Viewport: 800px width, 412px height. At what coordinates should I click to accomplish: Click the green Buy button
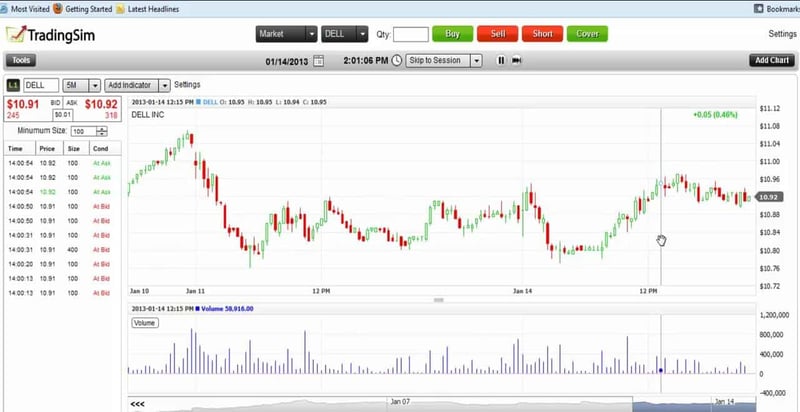pyautogui.click(x=453, y=34)
